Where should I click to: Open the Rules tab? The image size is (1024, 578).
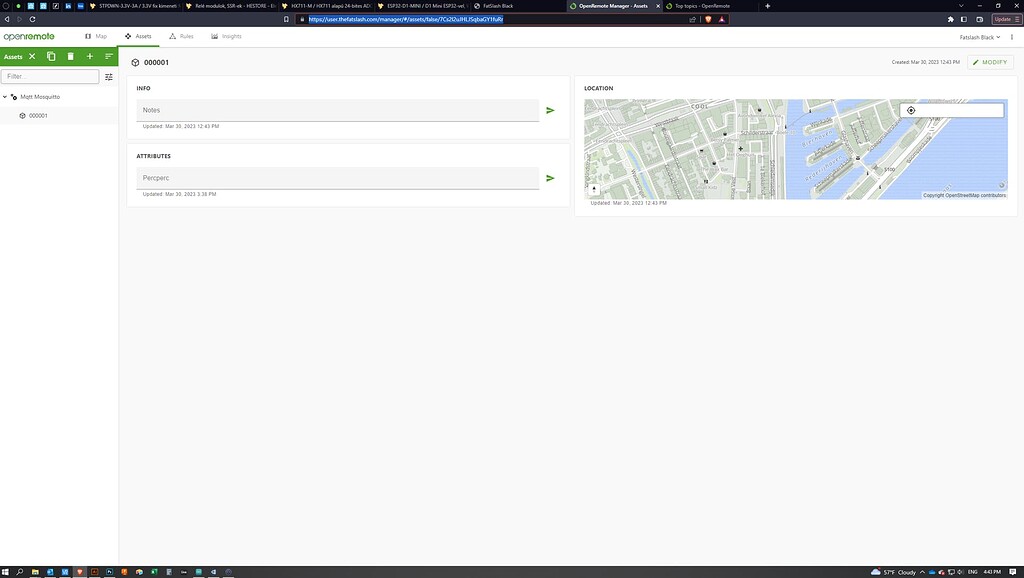tap(181, 36)
